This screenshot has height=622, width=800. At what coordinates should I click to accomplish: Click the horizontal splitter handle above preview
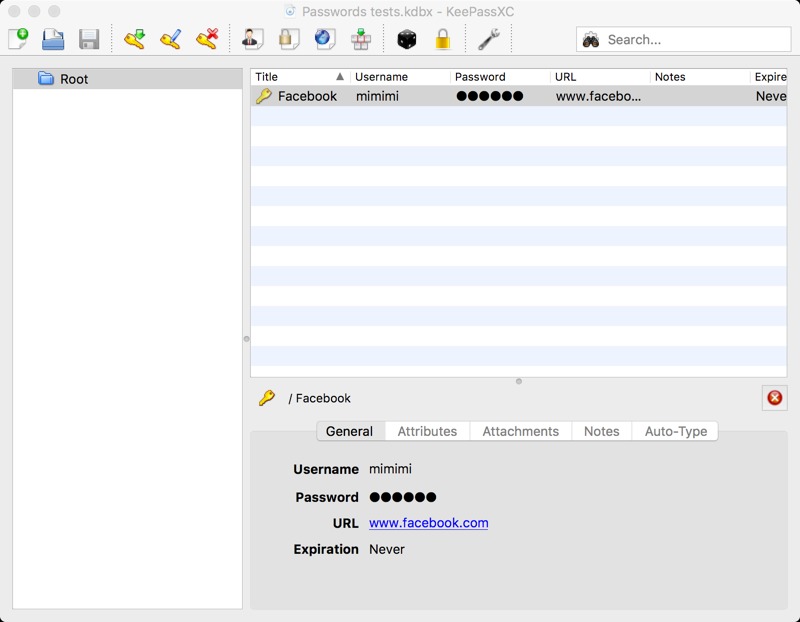[x=519, y=381]
